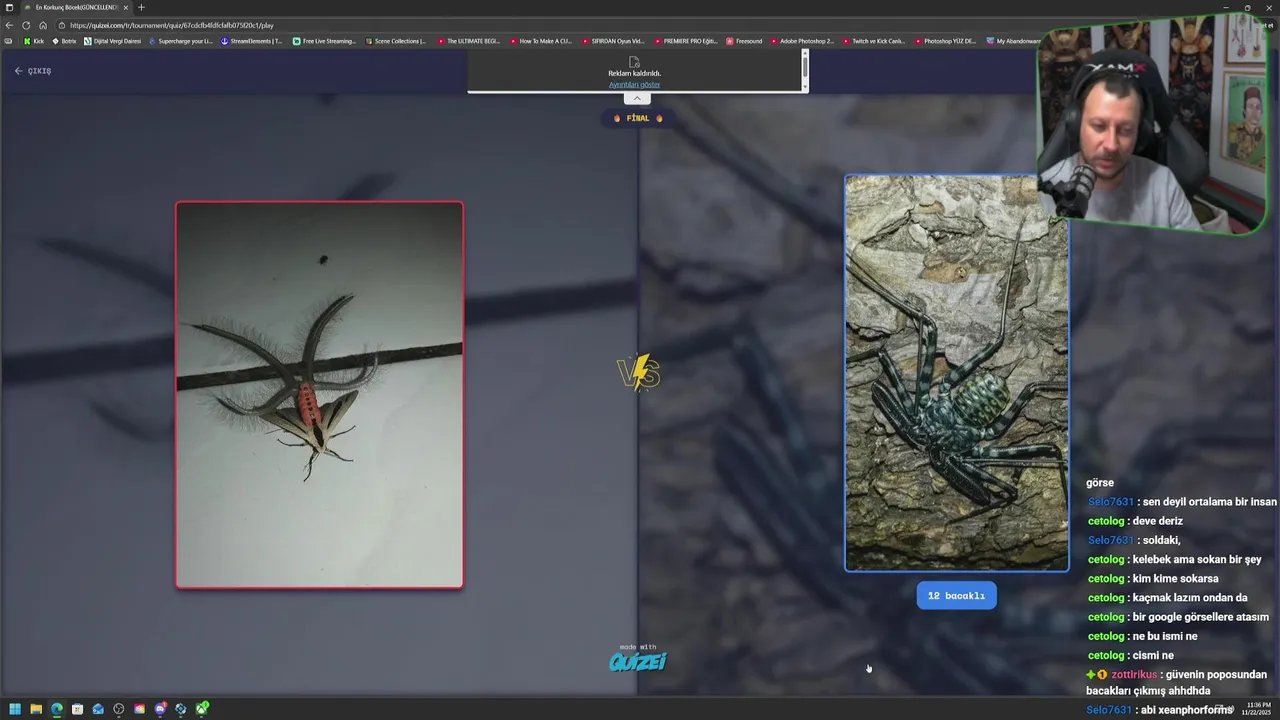
Task: Open the 'Supercharge your Li...' bookmark
Action: coord(180,41)
